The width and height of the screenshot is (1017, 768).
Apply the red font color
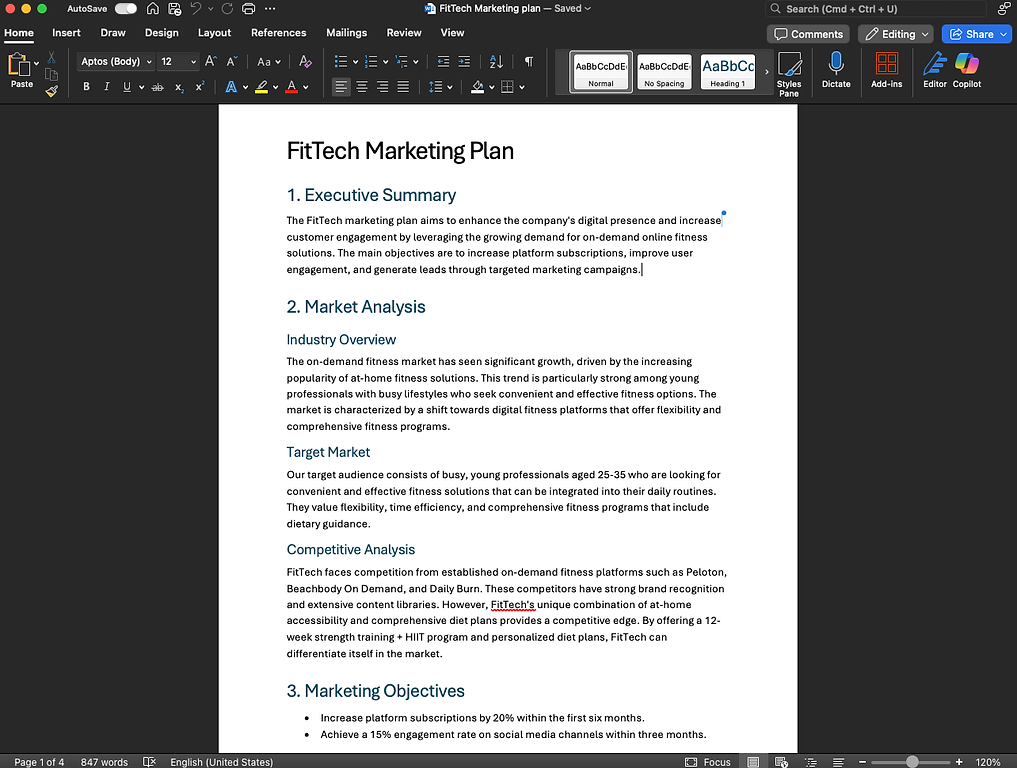[292, 87]
